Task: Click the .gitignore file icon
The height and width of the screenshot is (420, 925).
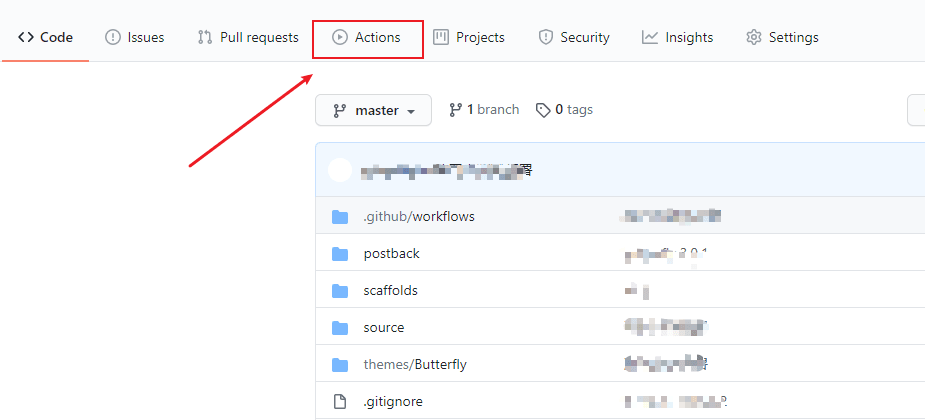Action: 340,402
